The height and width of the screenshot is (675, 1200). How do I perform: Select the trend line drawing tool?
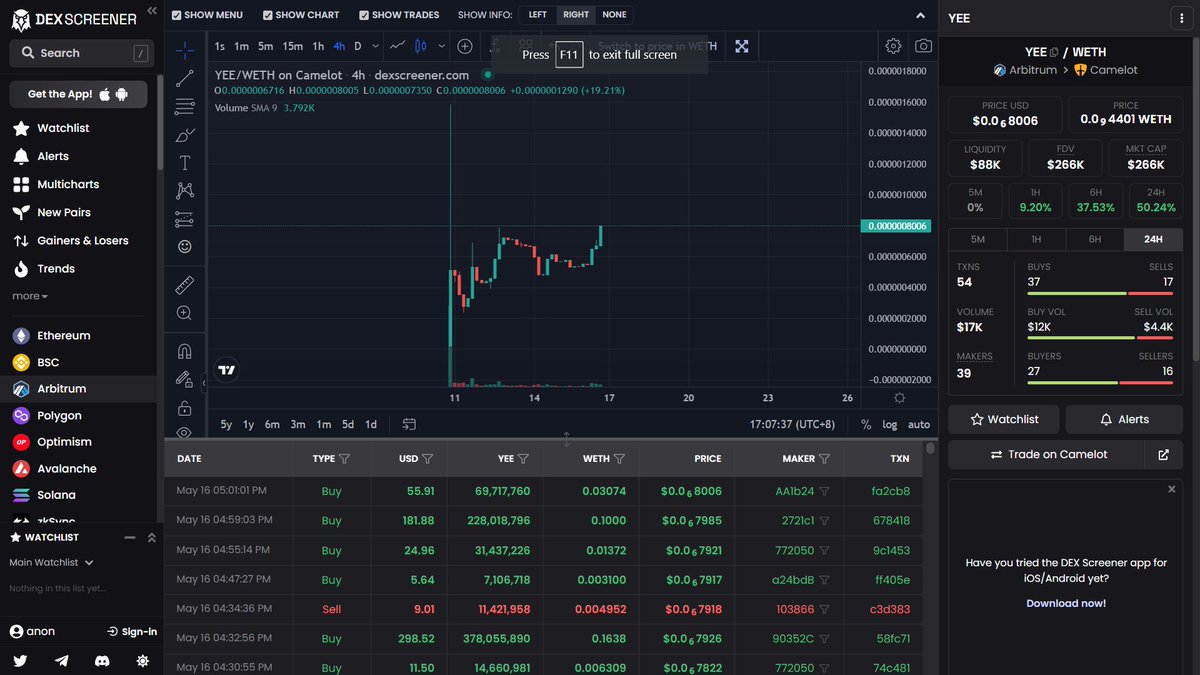click(x=185, y=78)
